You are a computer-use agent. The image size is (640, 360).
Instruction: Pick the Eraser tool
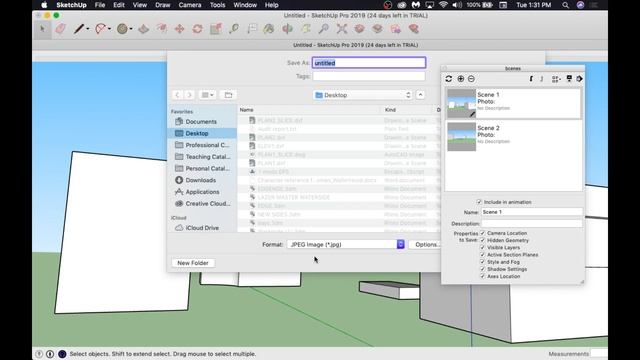[x=61, y=29]
